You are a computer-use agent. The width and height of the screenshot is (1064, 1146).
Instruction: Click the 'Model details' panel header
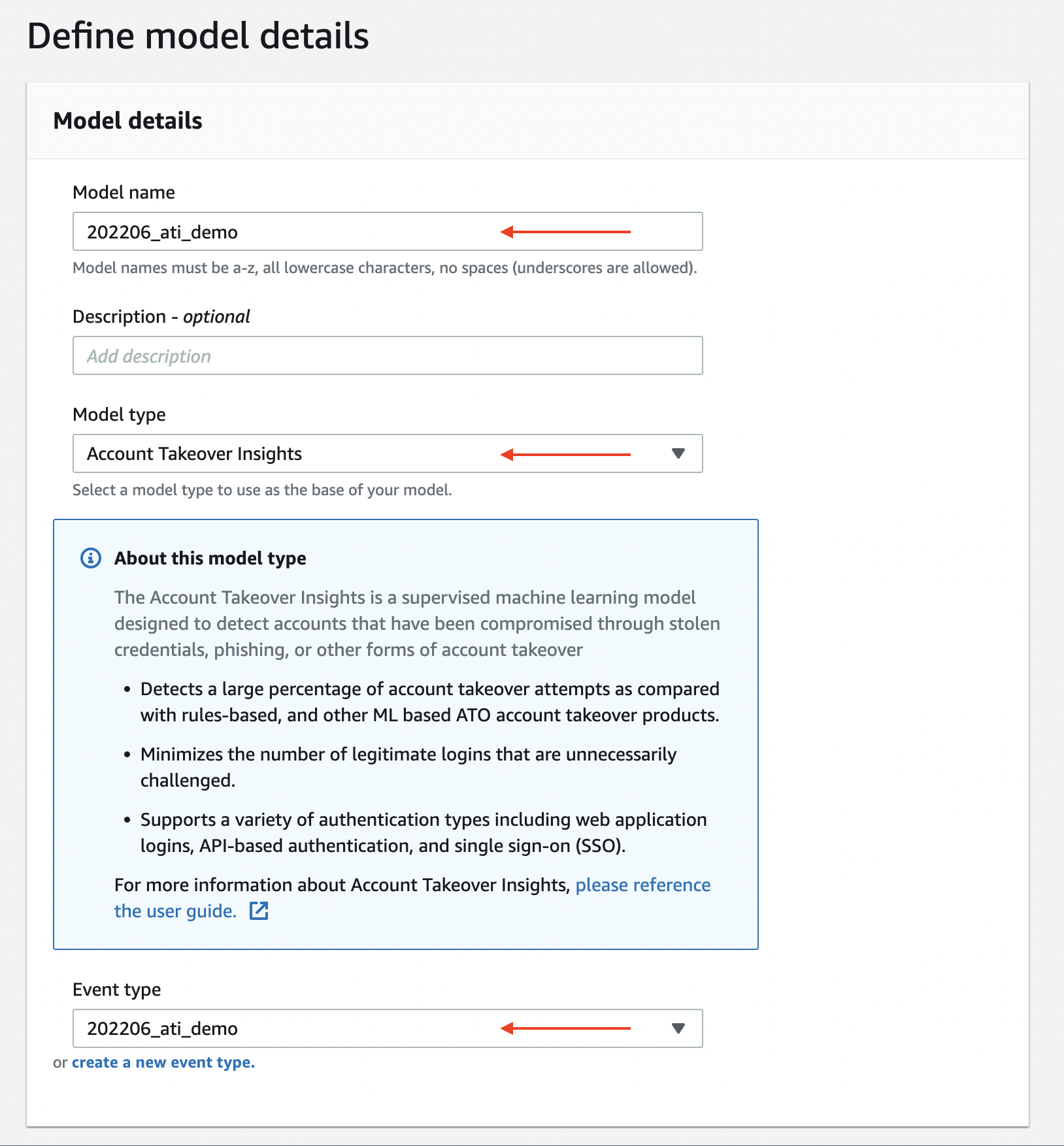pyautogui.click(x=128, y=121)
